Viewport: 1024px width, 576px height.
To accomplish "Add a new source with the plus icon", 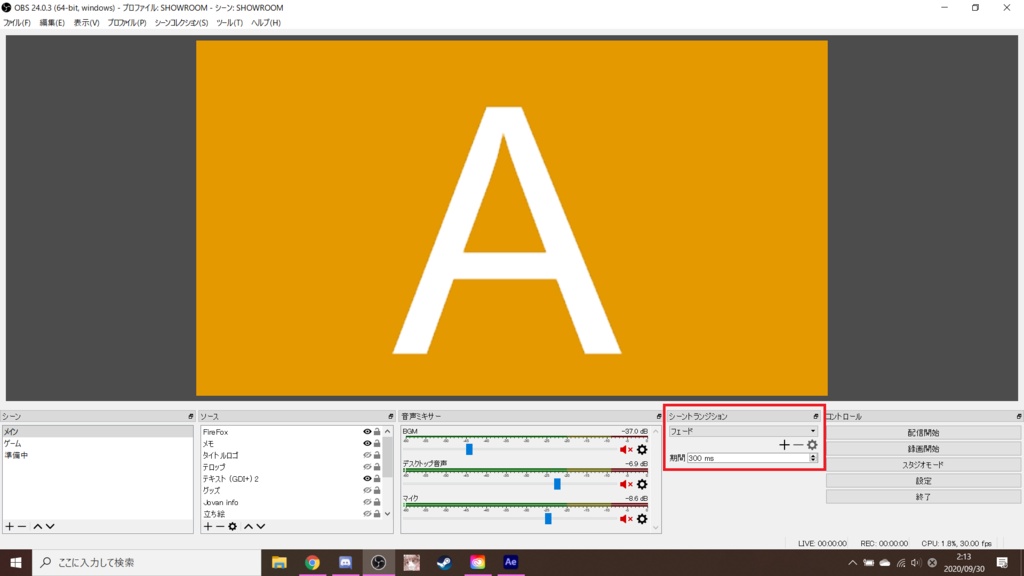I will click(208, 526).
